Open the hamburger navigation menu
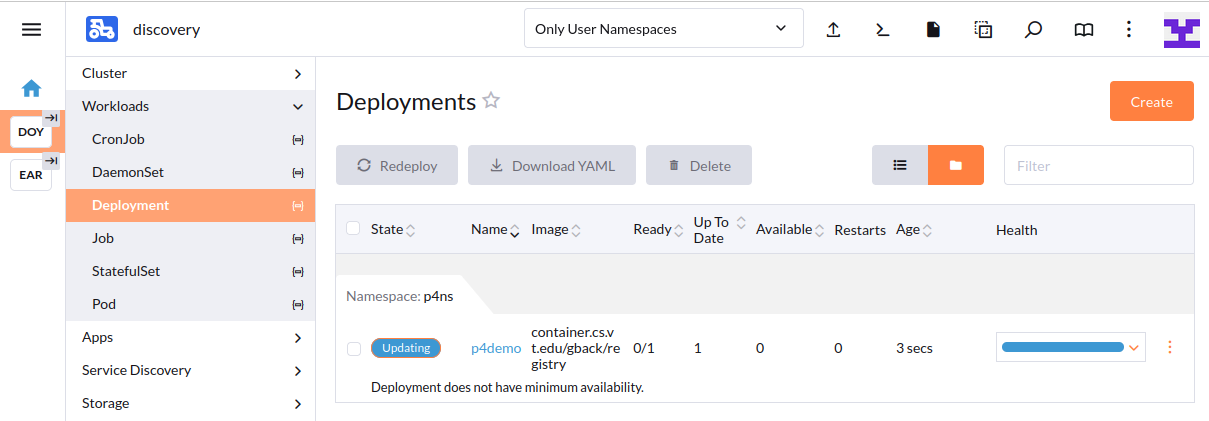This screenshot has width=1209, height=421. pos(32,30)
